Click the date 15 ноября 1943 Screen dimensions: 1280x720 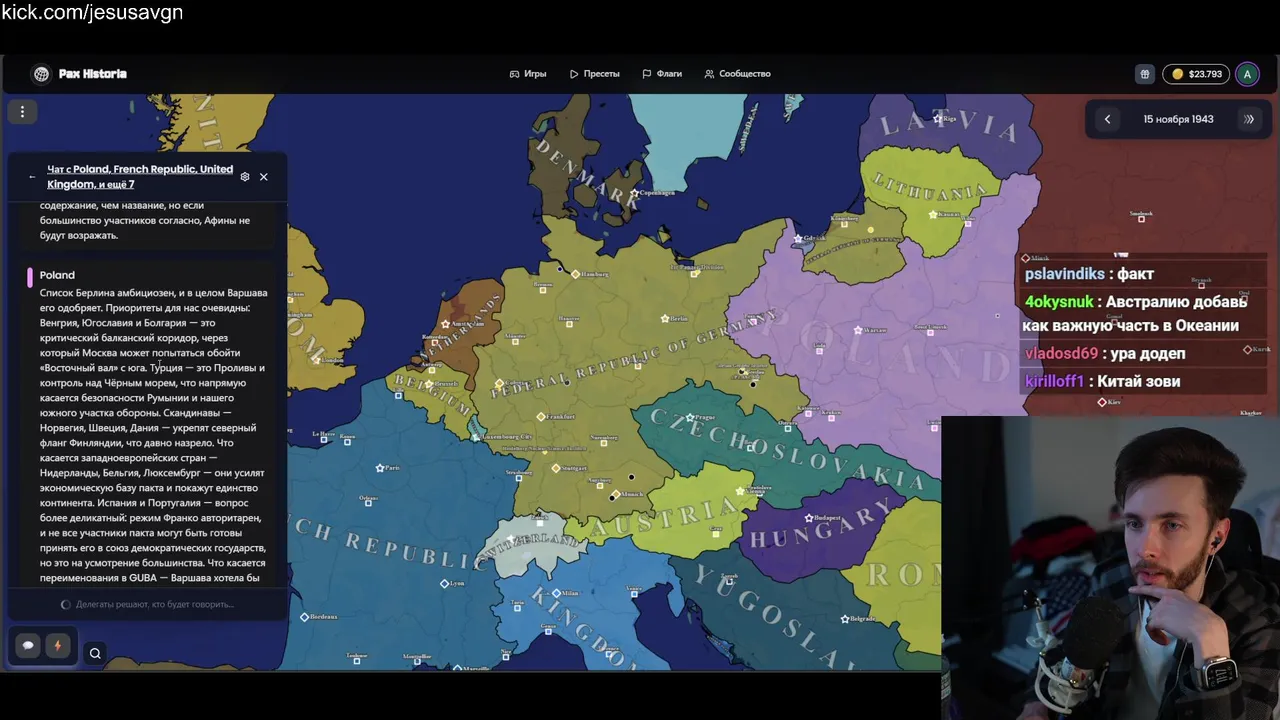(1178, 119)
